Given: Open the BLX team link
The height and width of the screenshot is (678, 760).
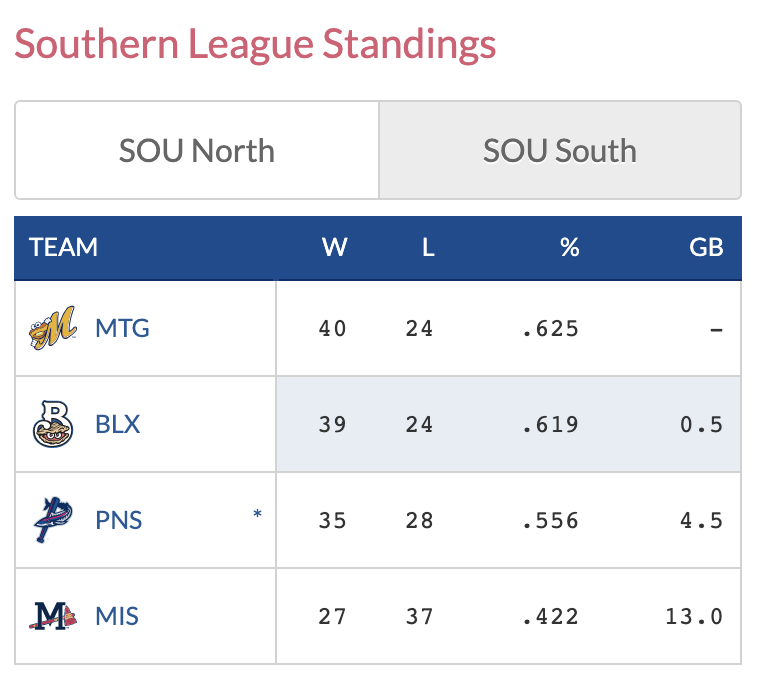Looking at the screenshot, I should pos(118,424).
